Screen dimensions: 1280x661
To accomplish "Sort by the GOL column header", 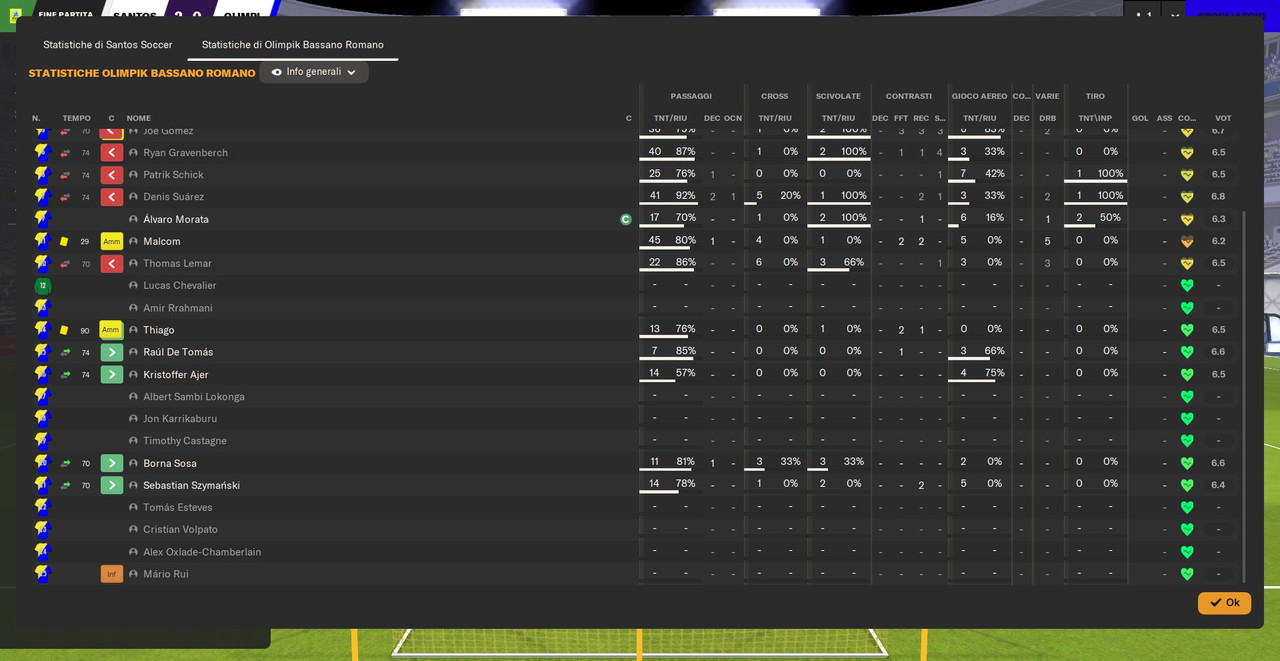I will tap(1140, 118).
